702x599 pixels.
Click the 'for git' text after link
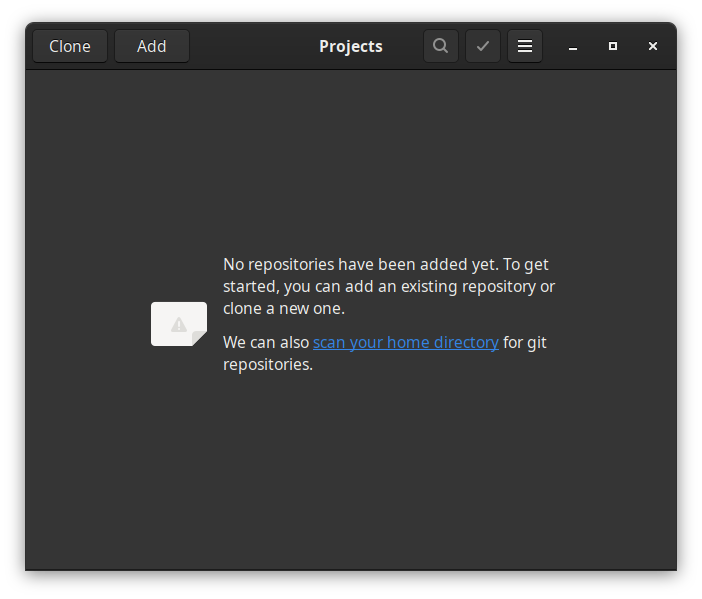[525, 342]
